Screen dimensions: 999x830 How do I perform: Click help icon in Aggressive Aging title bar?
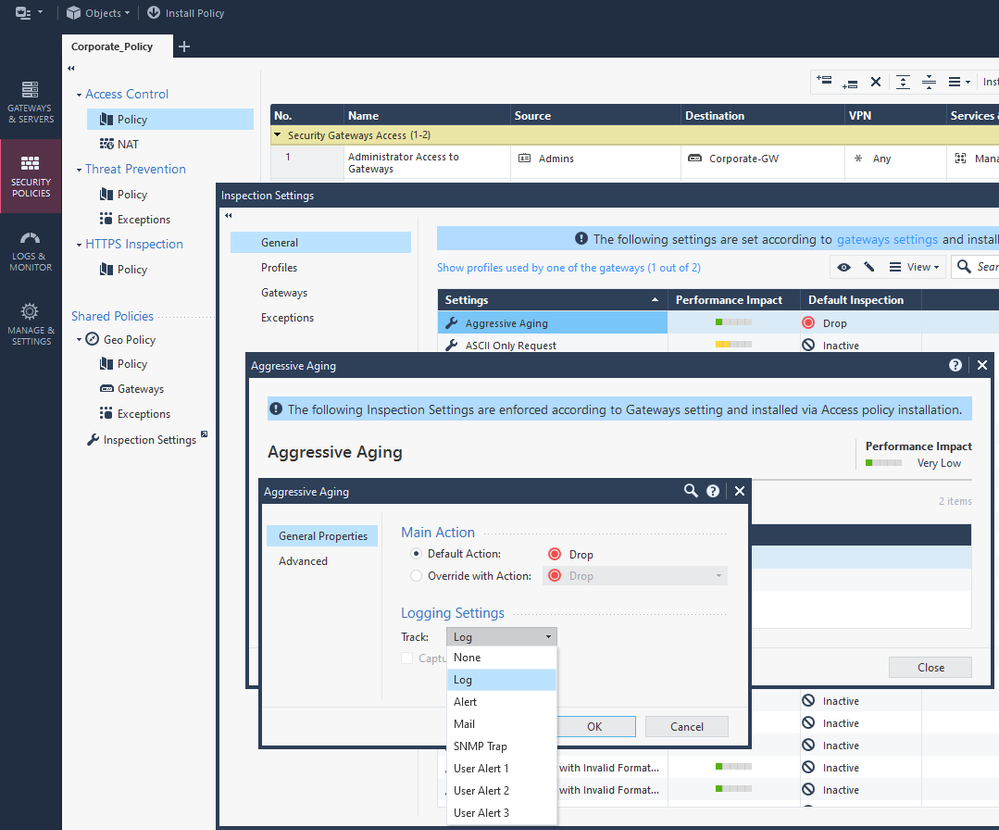(x=956, y=366)
